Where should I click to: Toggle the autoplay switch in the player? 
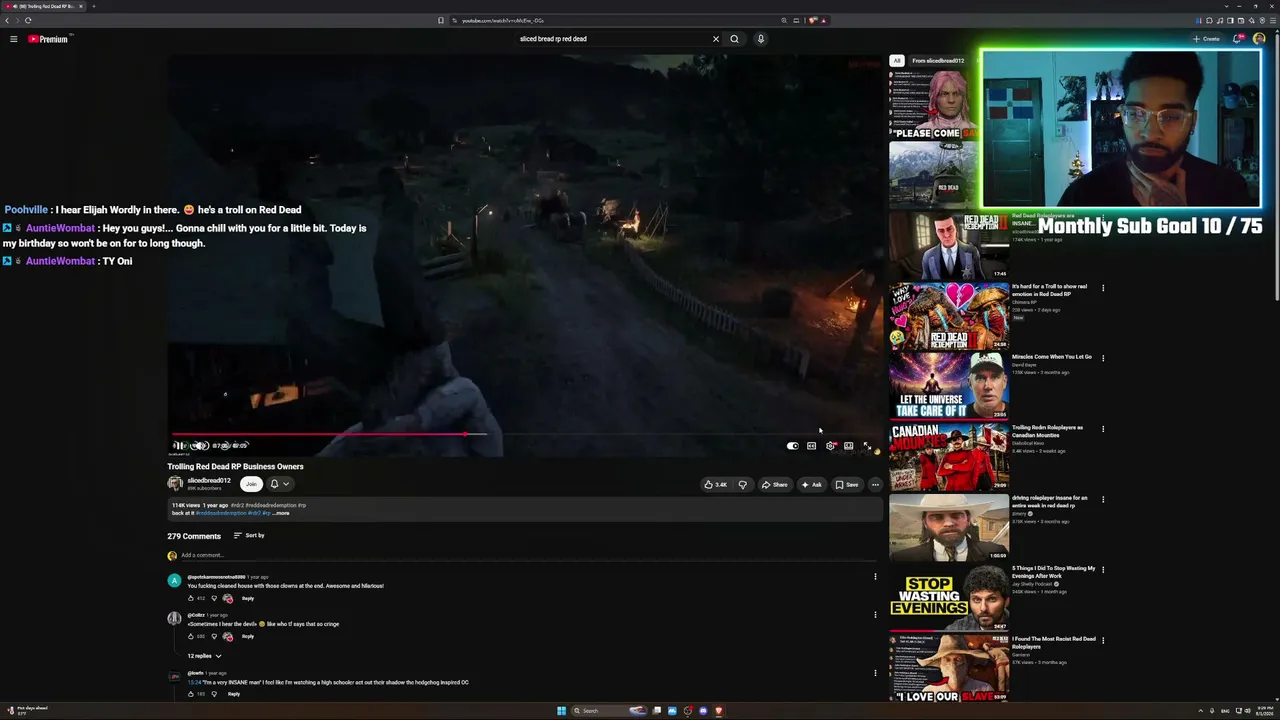pyautogui.click(x=792, y=446)
